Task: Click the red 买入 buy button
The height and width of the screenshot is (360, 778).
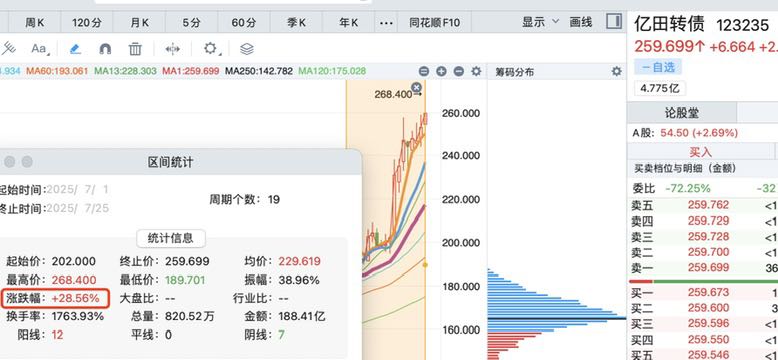Action: click(x=701, y=151)
